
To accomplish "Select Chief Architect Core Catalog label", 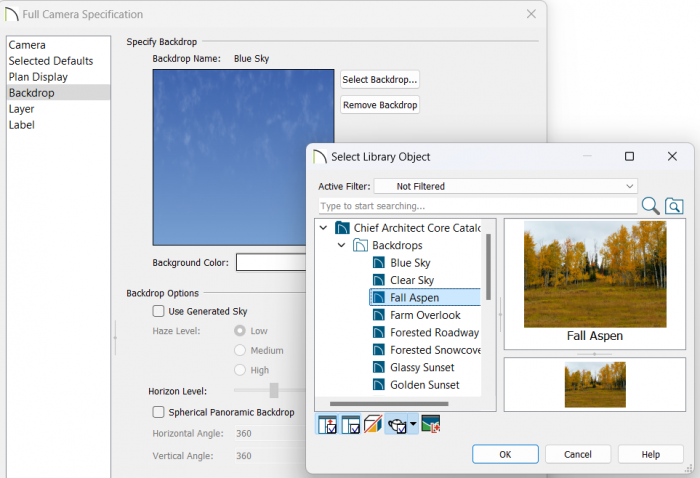I will [x=417, y=228].
